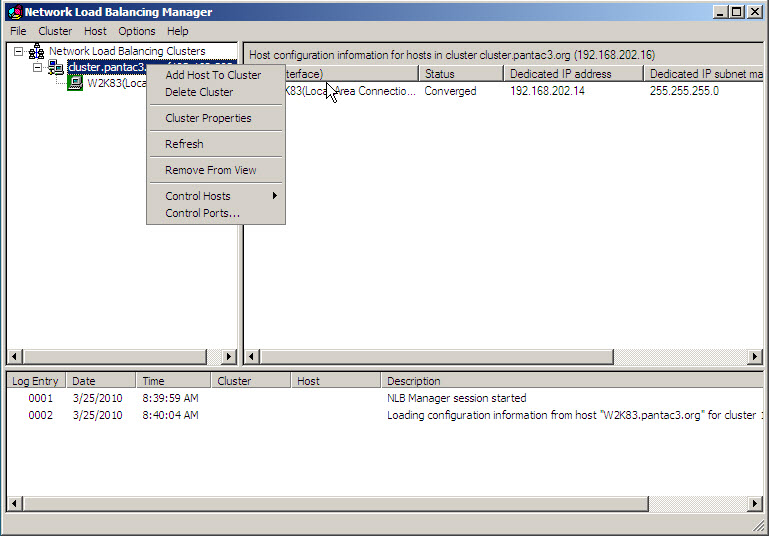
Task: Click the Cluster column header in log
Action: click(x=251, y=381)
